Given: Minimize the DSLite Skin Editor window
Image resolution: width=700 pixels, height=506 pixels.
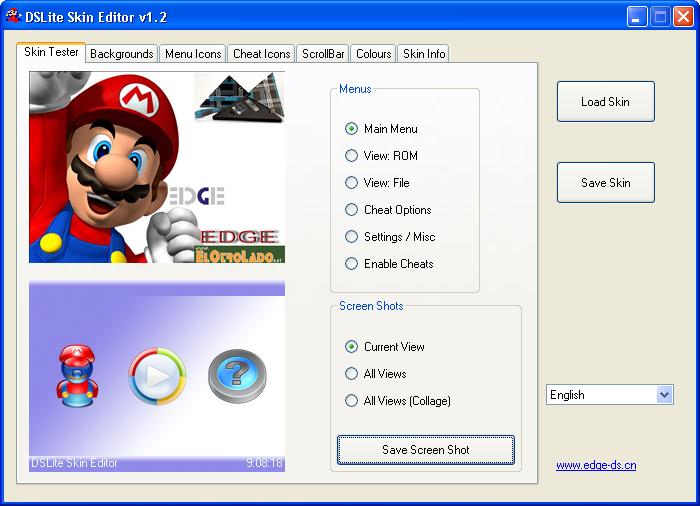Looking at the screenshot, I should coord(637,17).
